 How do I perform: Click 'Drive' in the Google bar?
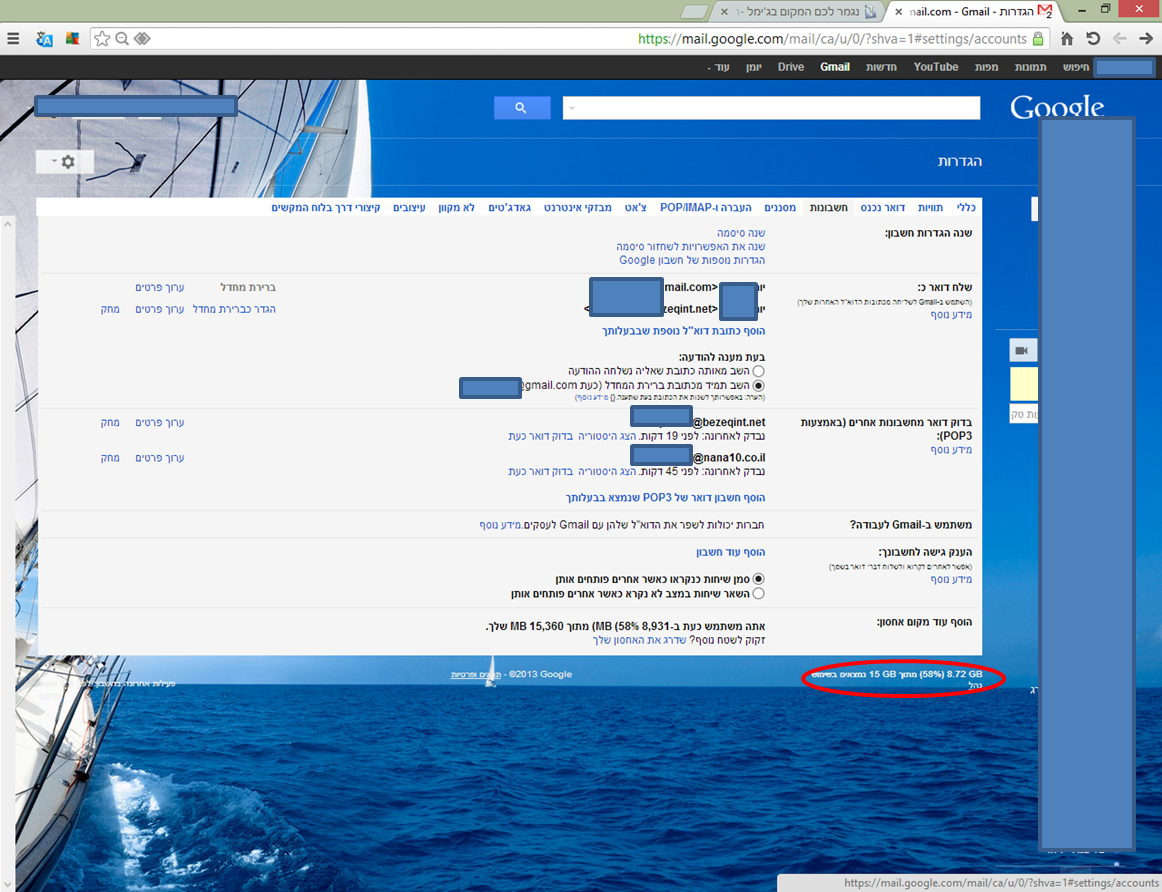click(x=791, y=67)
